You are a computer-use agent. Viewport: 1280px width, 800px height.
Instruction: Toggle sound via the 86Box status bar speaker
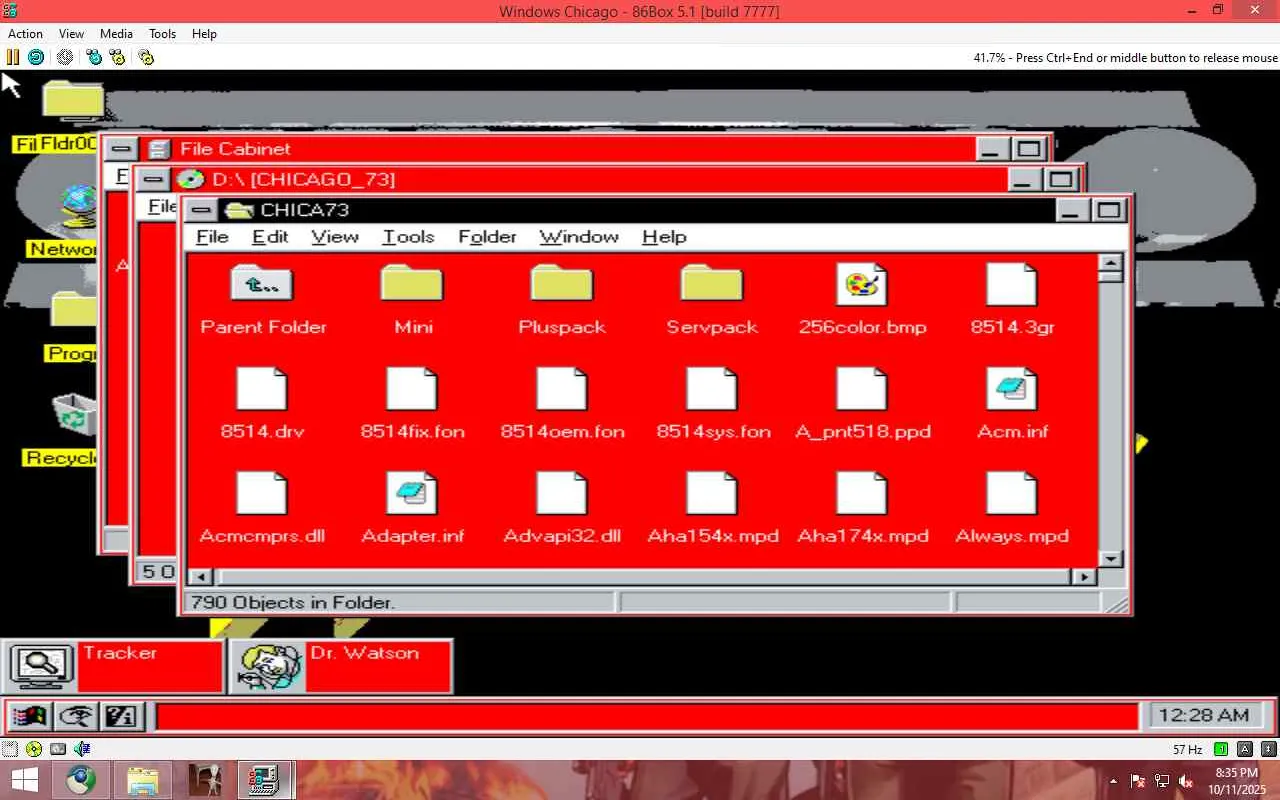pos(82,748)
